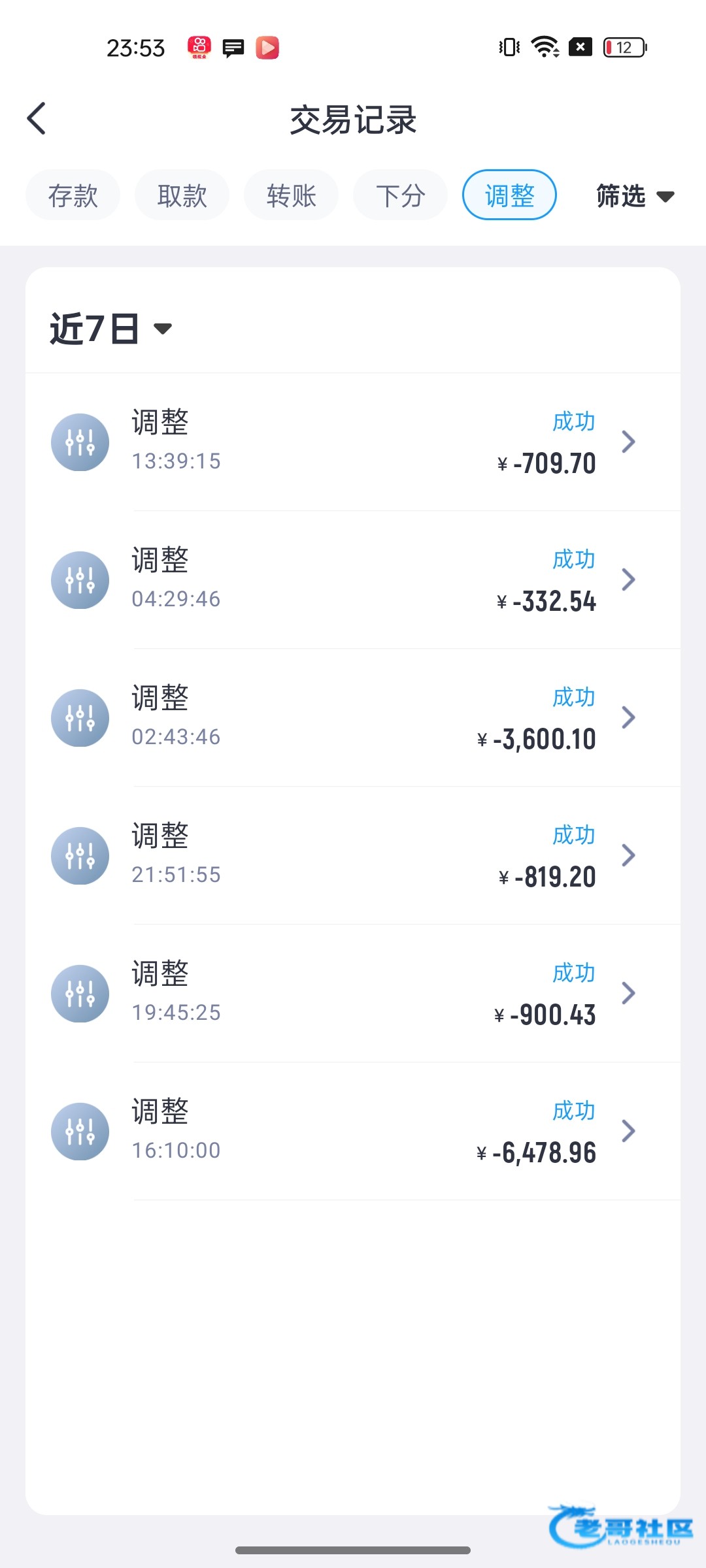Tap the ¥-819.20 amount
This screenshot has width=706, height=1568.
click(x=547, y=877)
